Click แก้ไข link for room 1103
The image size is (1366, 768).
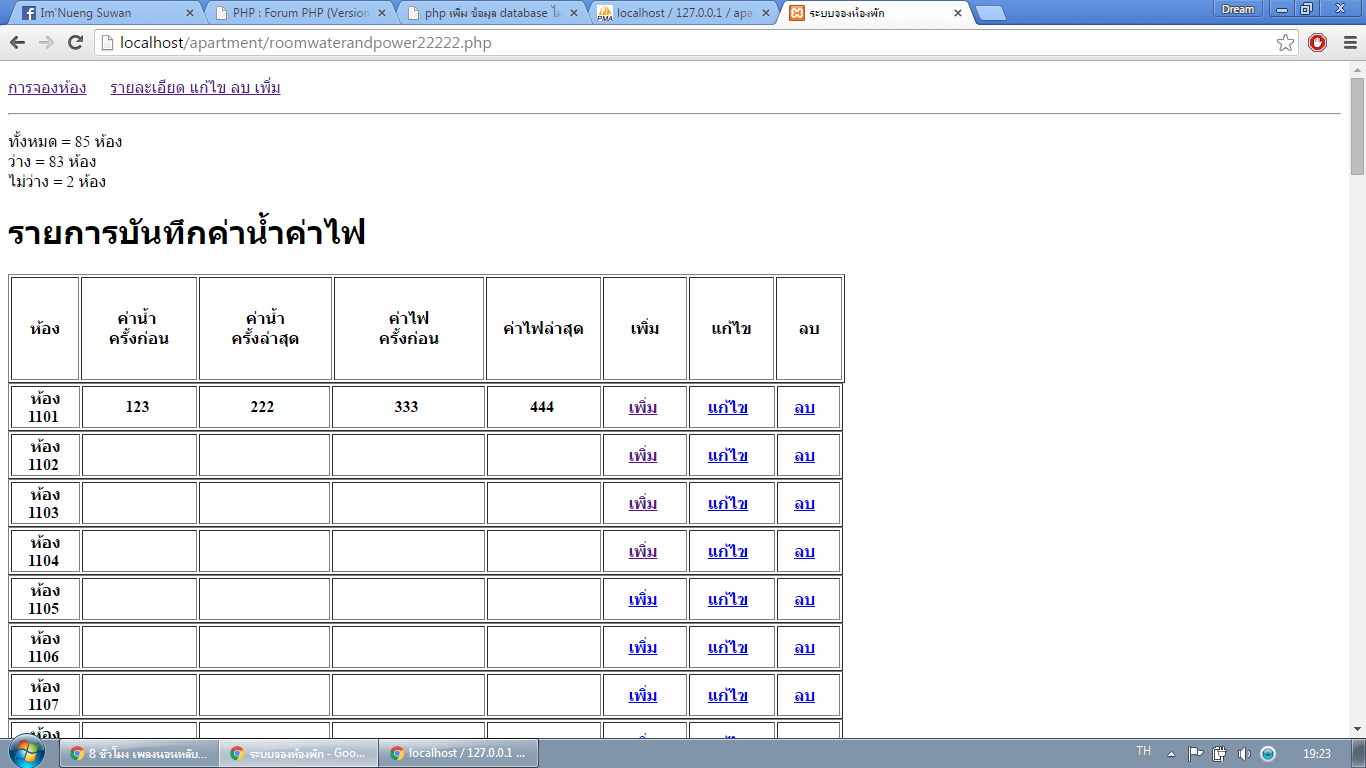[728, 503]
